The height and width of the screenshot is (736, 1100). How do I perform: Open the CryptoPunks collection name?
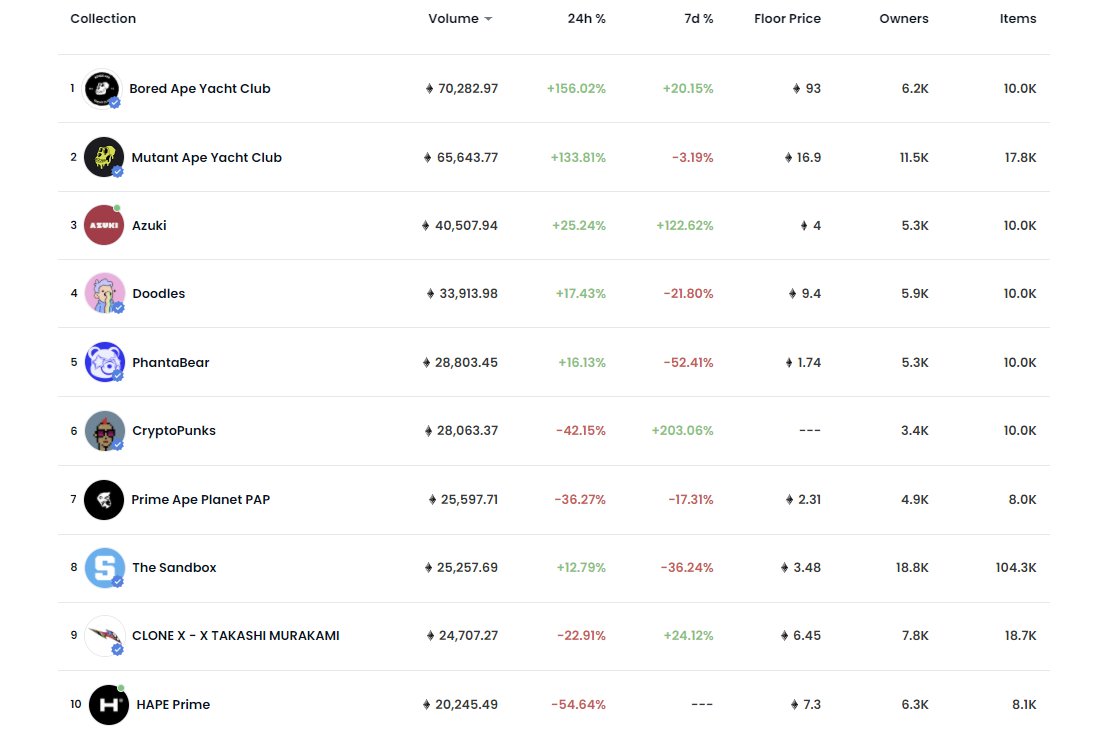pyautogui.click(x=174, y=431)
